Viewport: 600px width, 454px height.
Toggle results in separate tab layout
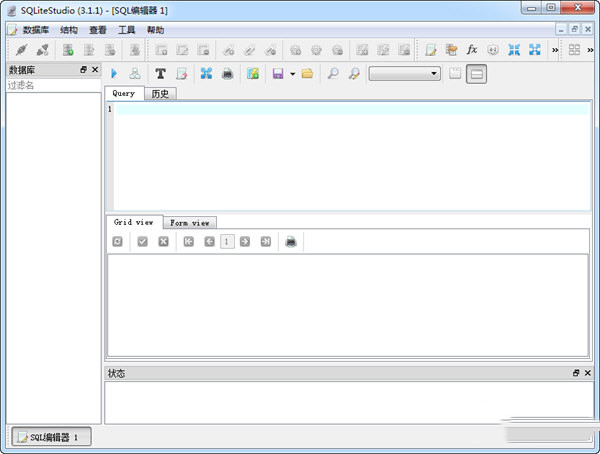455,73
